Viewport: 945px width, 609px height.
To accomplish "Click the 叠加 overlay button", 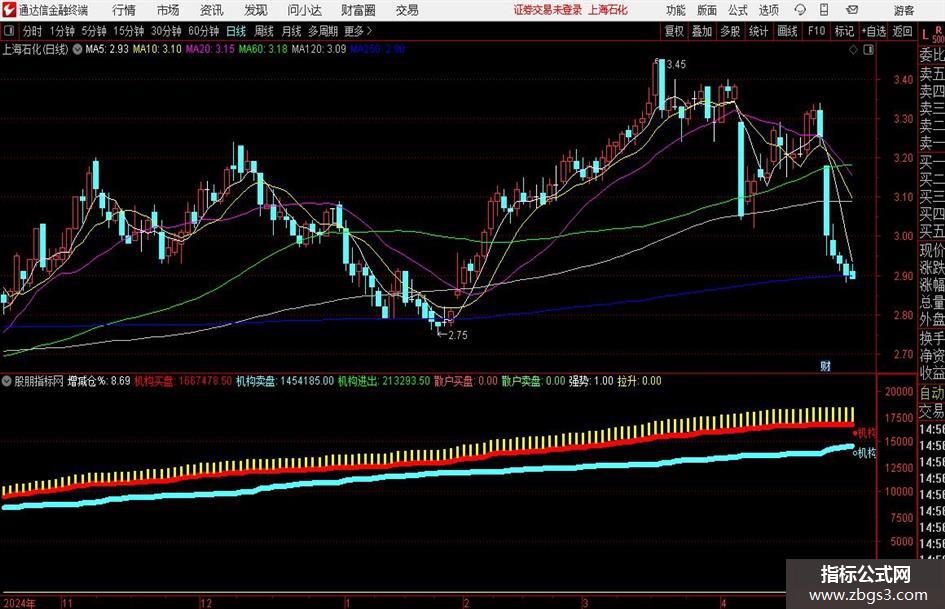I will [x=702, y=31].
